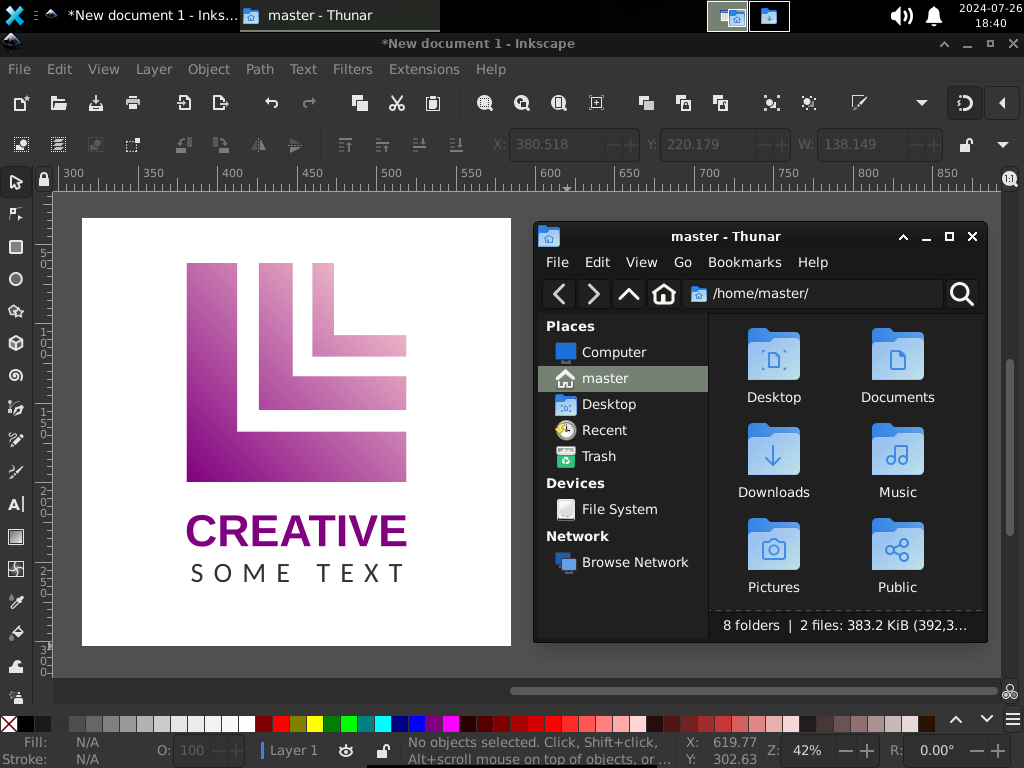The width and height of the screenshot is (1024, 768).
Task: Click the Print icon in toolbar
Action: pyautogui.click(x=133, y=103)
